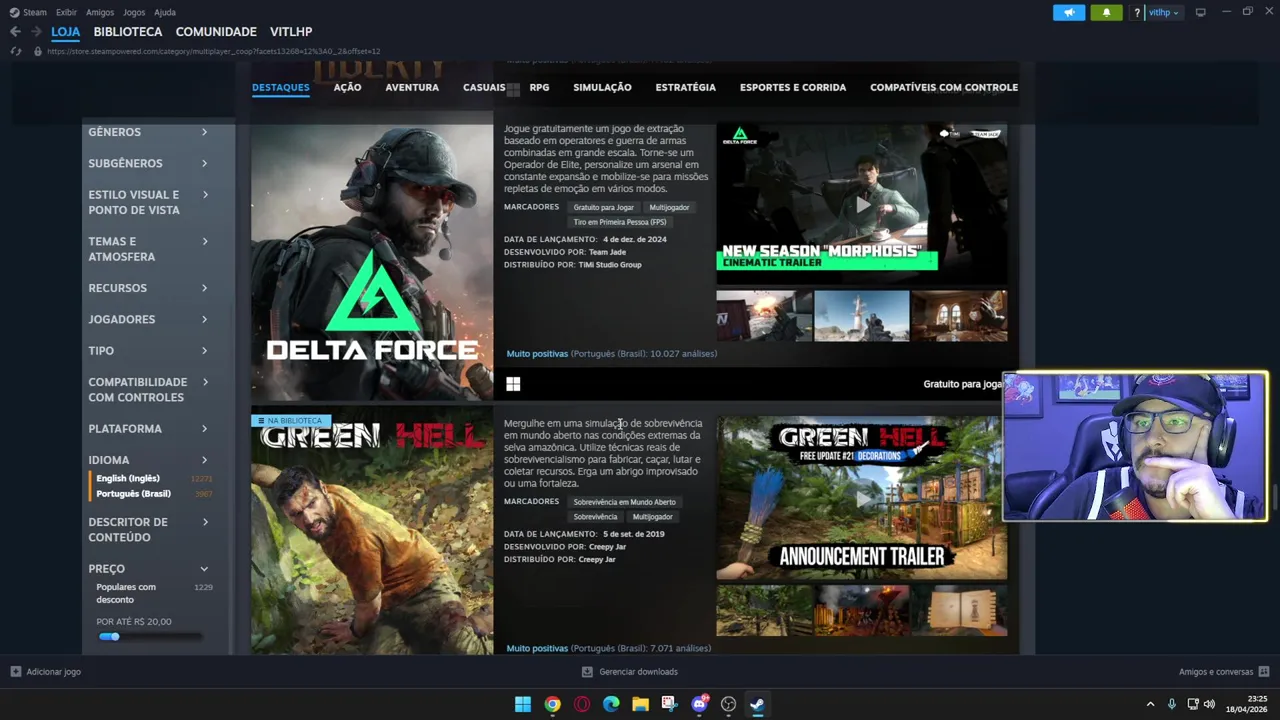
Task: Open Google Chrome from the taskbar
Action: (x=552, y=704)
